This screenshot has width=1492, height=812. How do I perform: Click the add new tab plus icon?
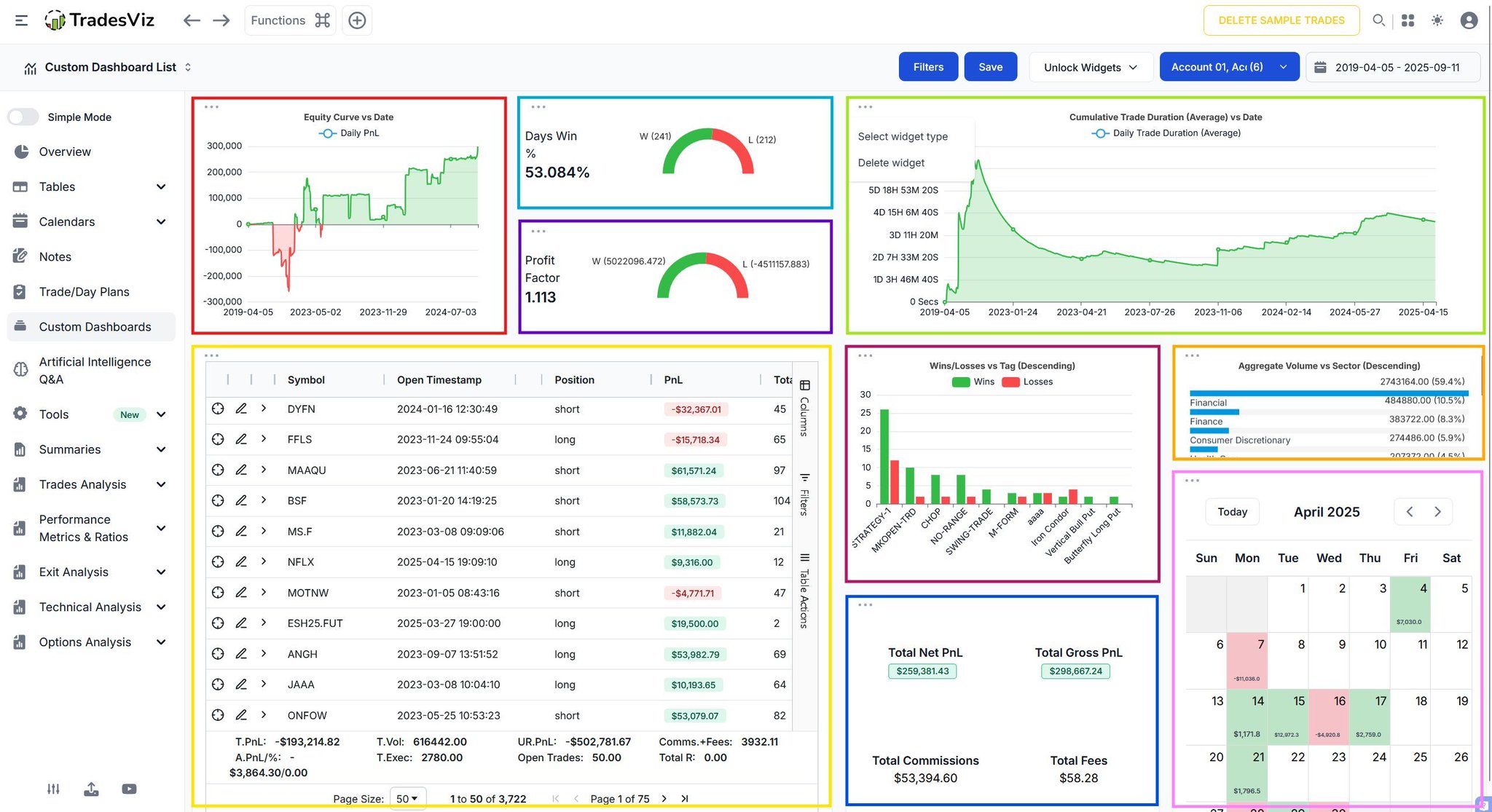tap(357, 20)
